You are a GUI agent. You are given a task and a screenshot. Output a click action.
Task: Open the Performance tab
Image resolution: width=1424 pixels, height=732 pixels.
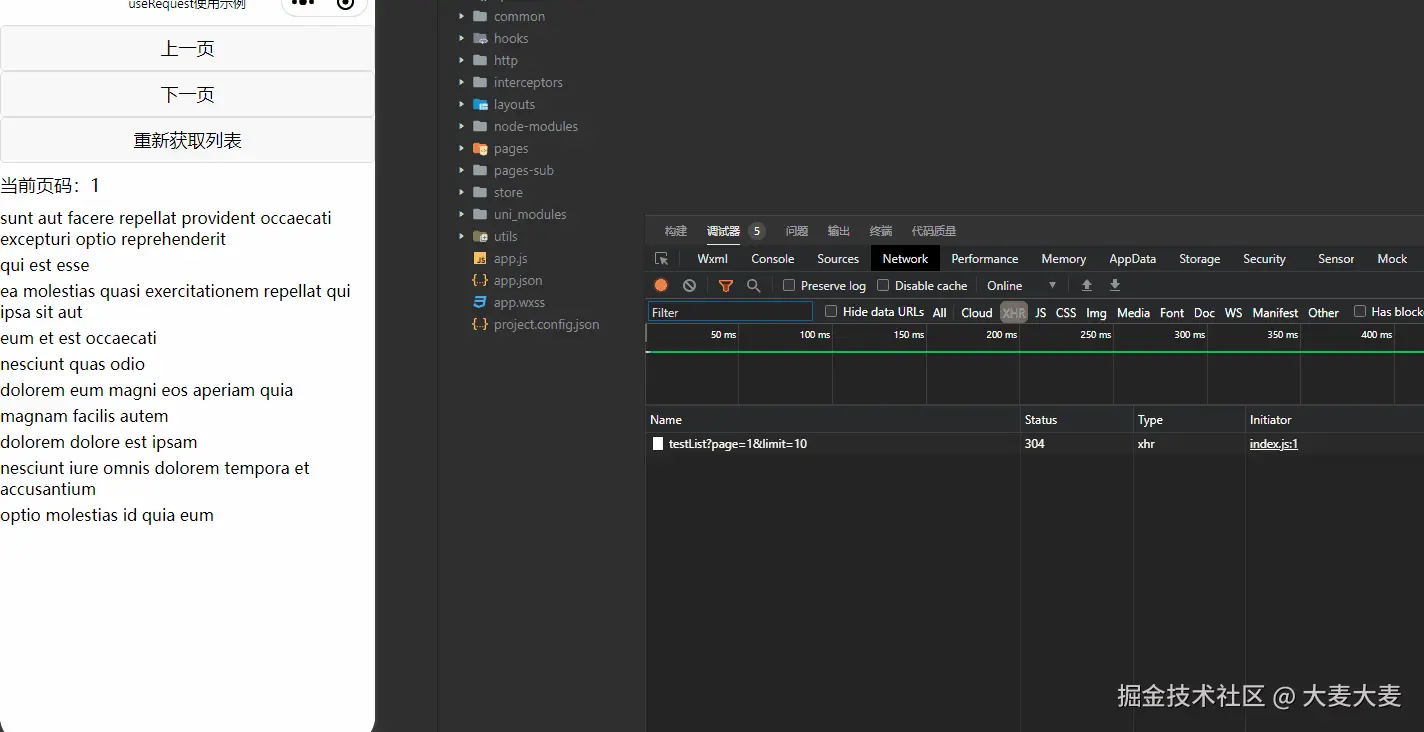pyautogui.click(x=984, y=258)
